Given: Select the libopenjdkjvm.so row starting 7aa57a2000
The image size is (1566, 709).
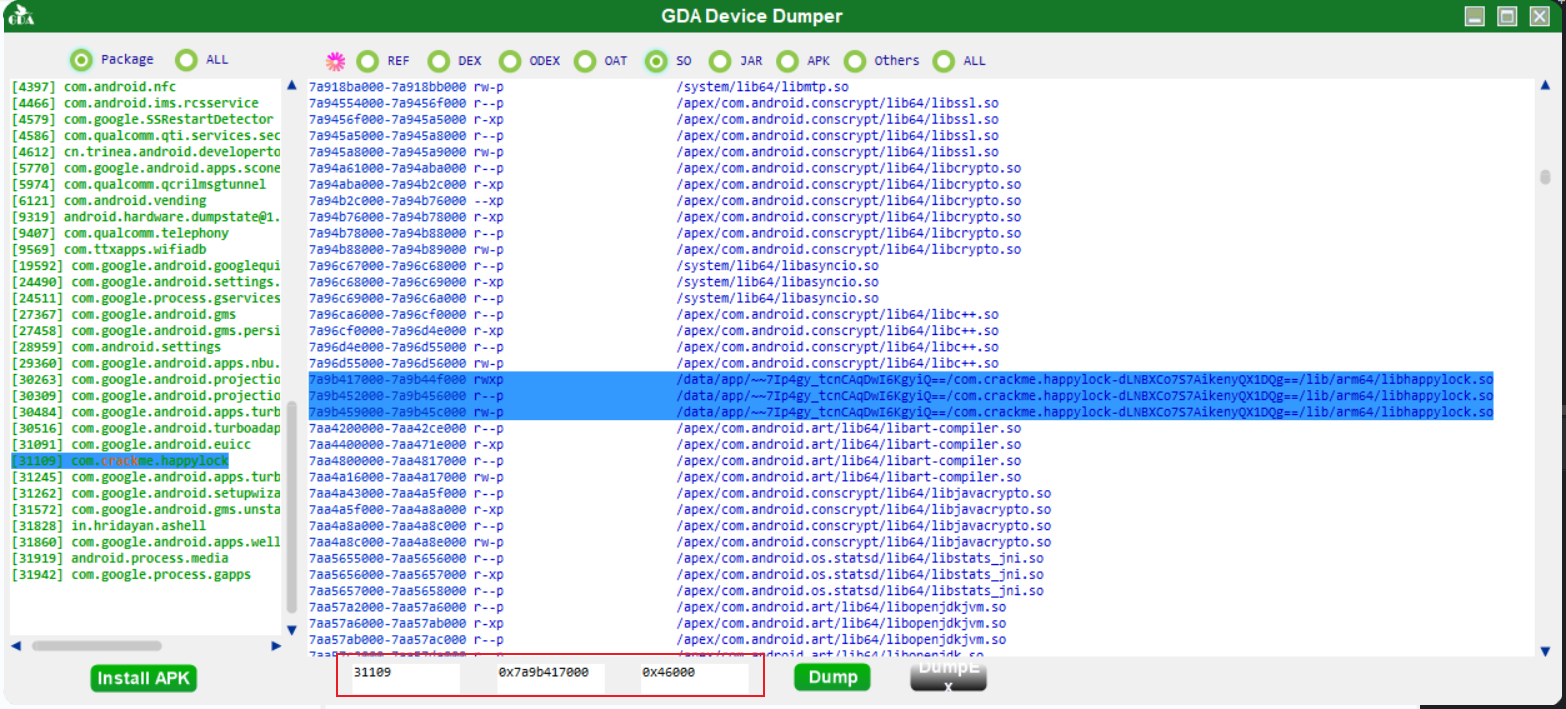Looking at the screenshot, I should (657, 607).
